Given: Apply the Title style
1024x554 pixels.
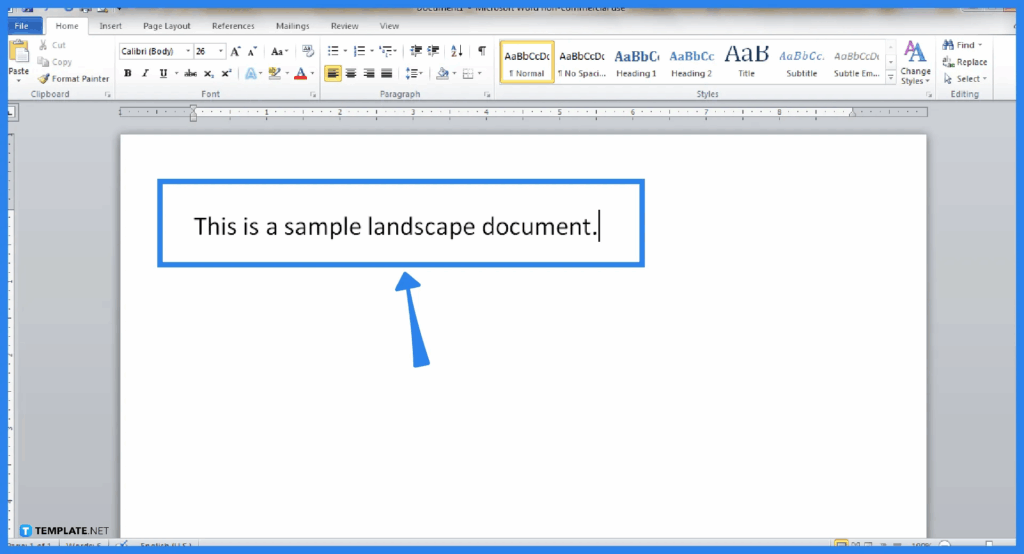Looking at the screenshot, I should pyautogui.click(x=746, y=62).
